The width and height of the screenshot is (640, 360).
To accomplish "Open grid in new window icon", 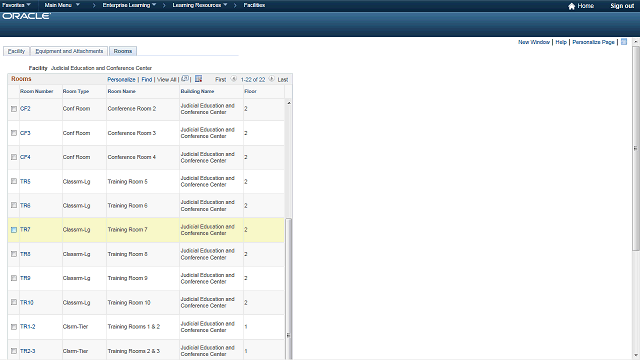I will (185, 78).
